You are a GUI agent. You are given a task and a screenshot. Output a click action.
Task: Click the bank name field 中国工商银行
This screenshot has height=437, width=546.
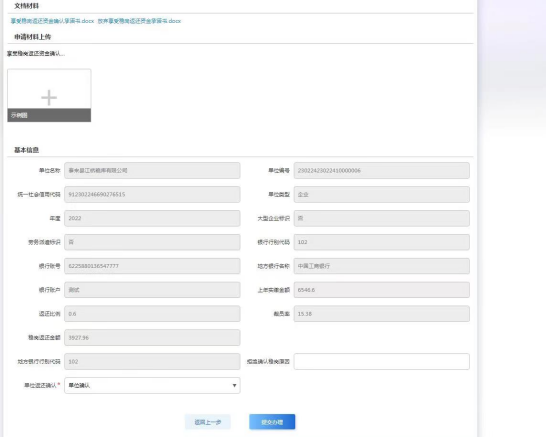[x=382, y=266]
